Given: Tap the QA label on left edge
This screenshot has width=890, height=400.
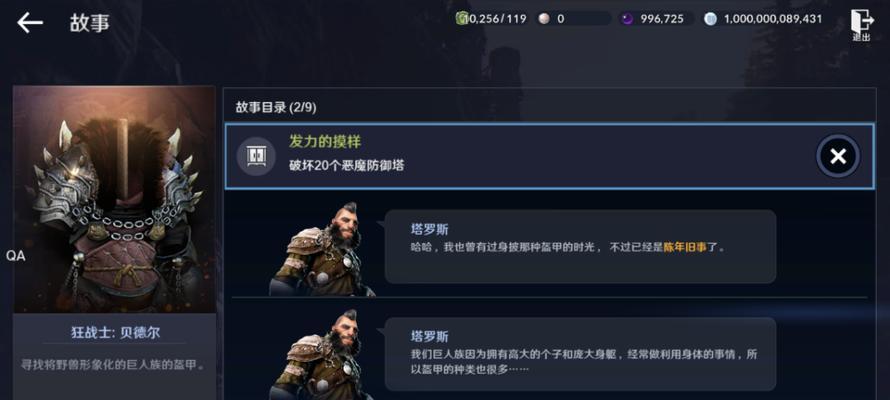Looking at the screenshot, I should tap(16, 256).
